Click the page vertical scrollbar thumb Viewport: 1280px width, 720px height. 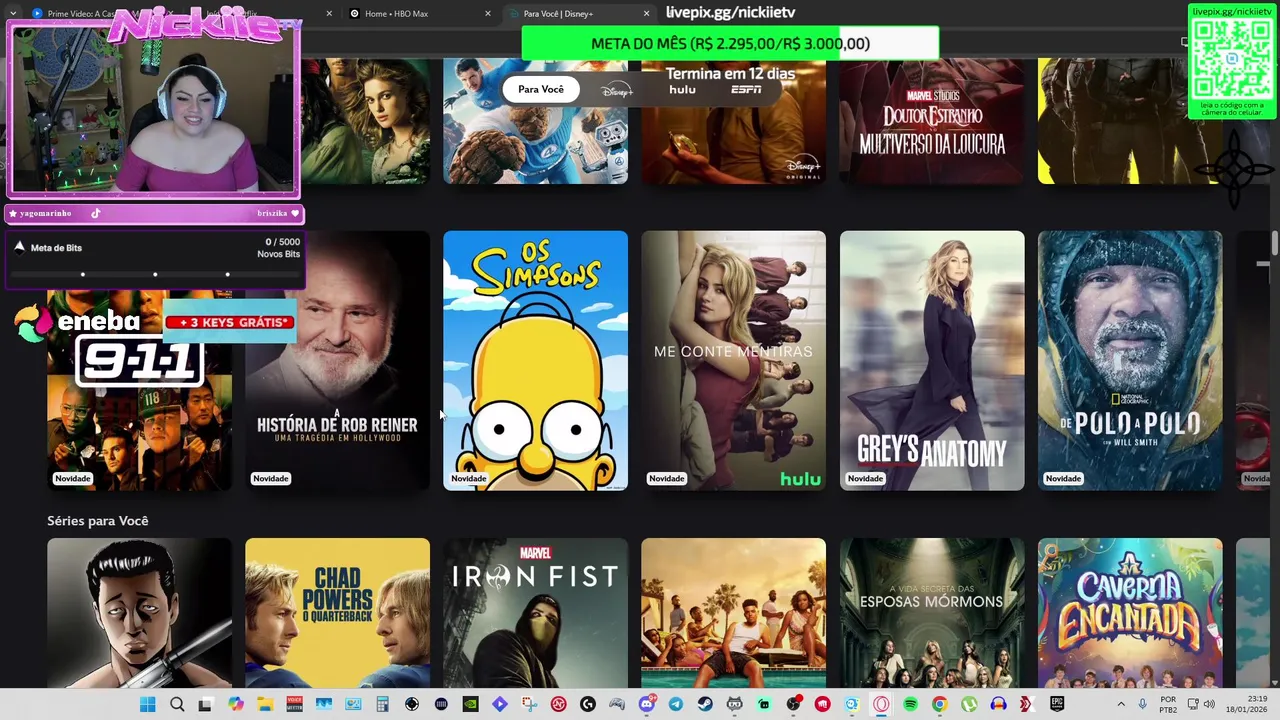click(1275, 243)
